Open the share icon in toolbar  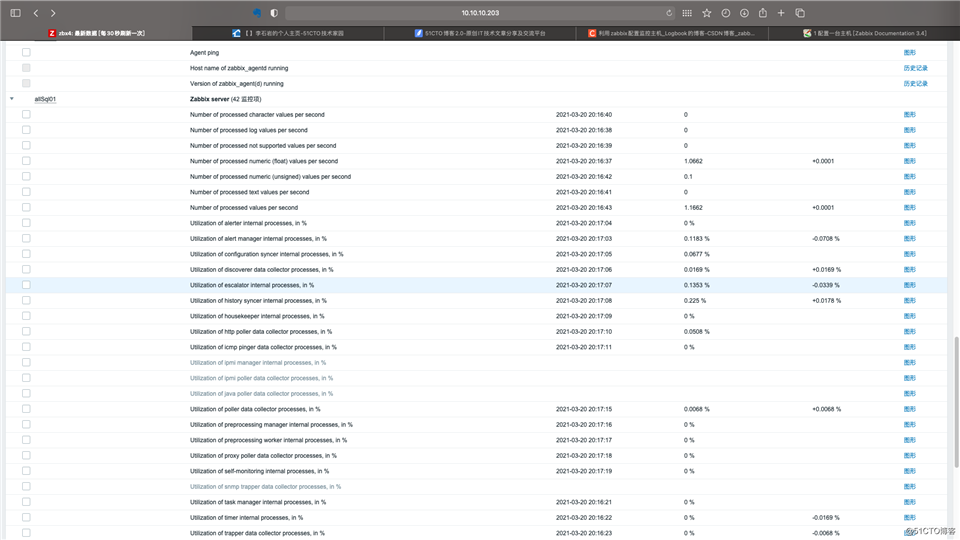coord(763,13)
